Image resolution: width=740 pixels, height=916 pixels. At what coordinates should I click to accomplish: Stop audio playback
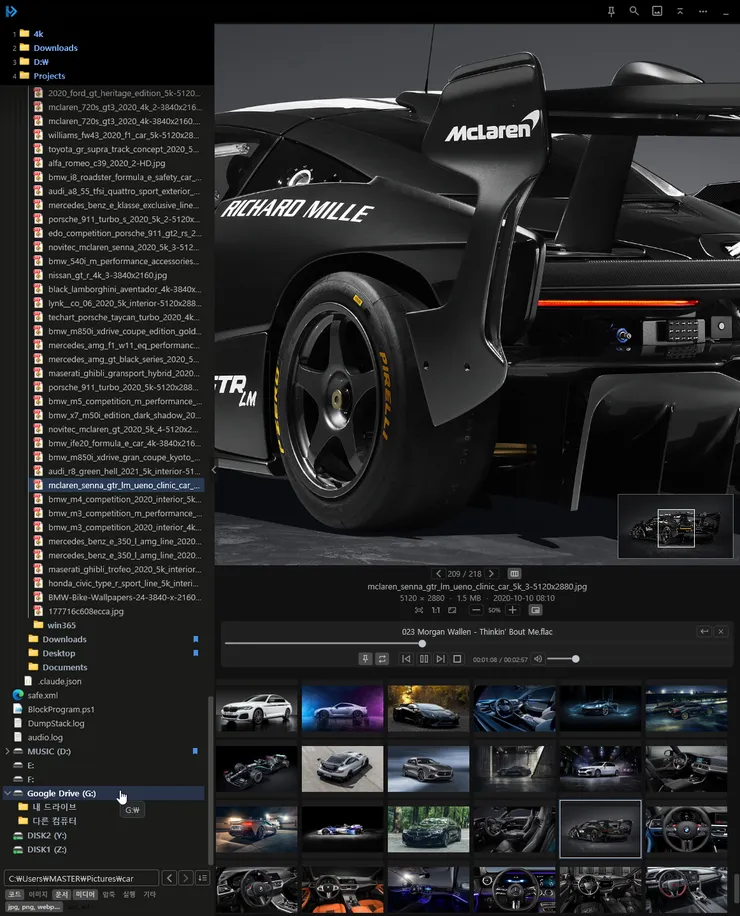(x=457, y=659)
